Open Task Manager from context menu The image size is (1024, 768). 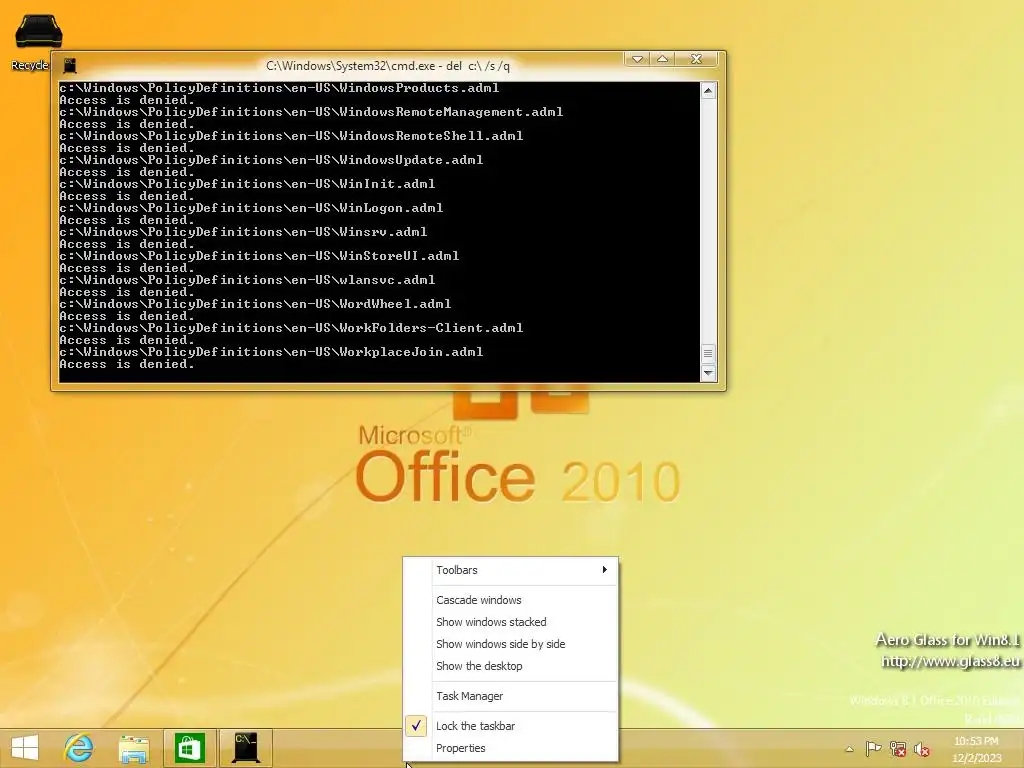point(511,696)
